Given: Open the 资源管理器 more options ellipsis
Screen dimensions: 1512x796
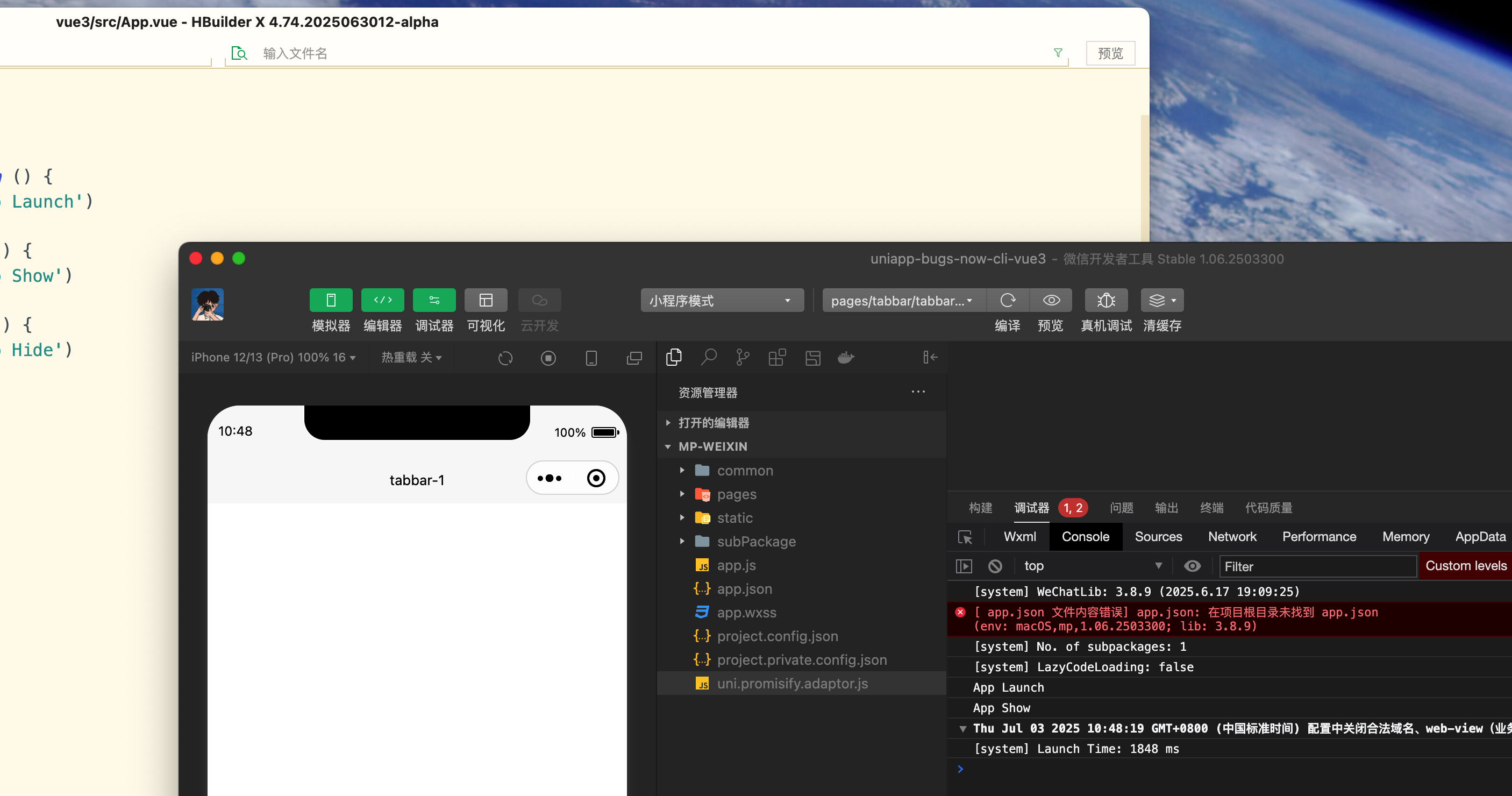Looking at the screenshot, I should coord(918,392).
